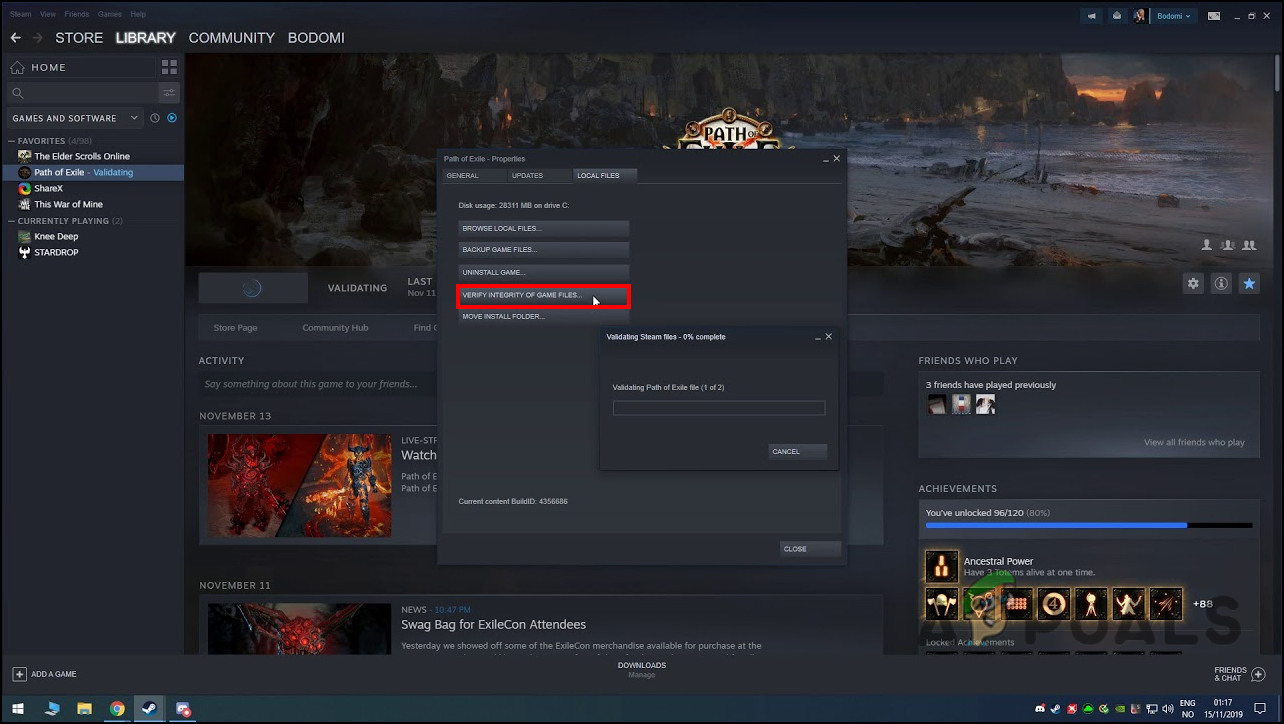Open the Help menu

point(138,14)
